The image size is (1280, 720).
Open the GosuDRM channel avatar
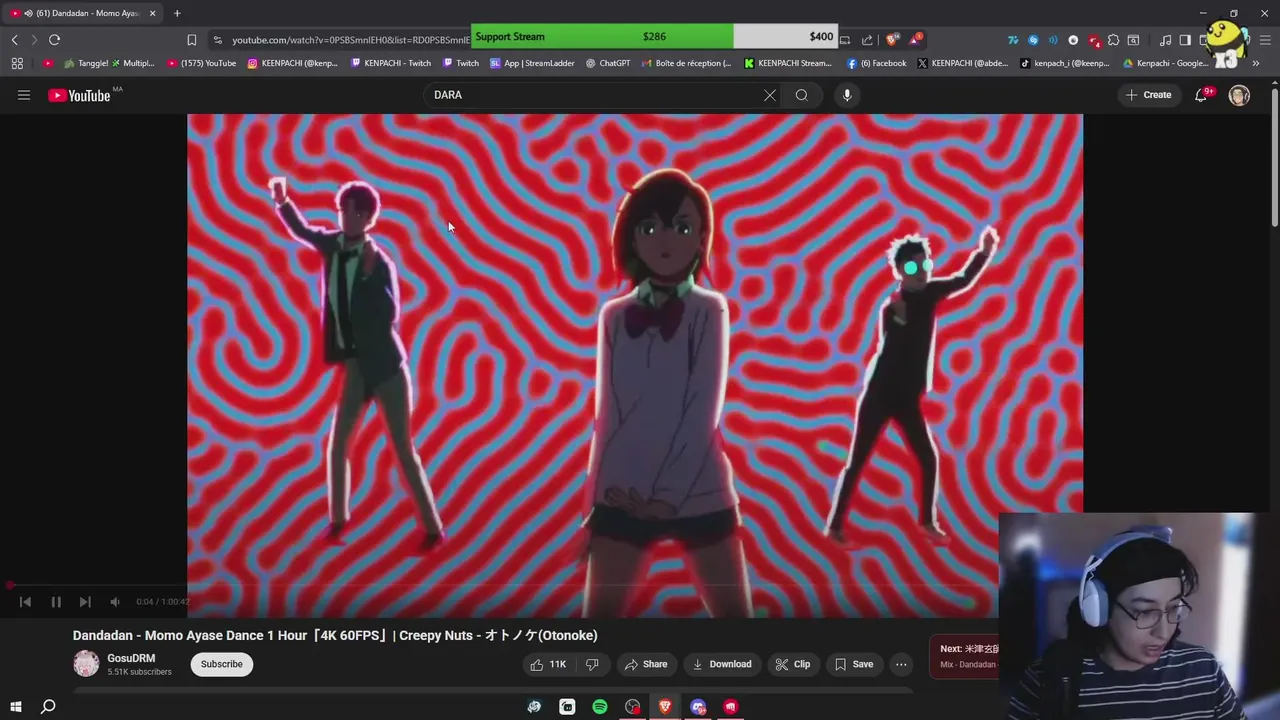coord(87,664)
